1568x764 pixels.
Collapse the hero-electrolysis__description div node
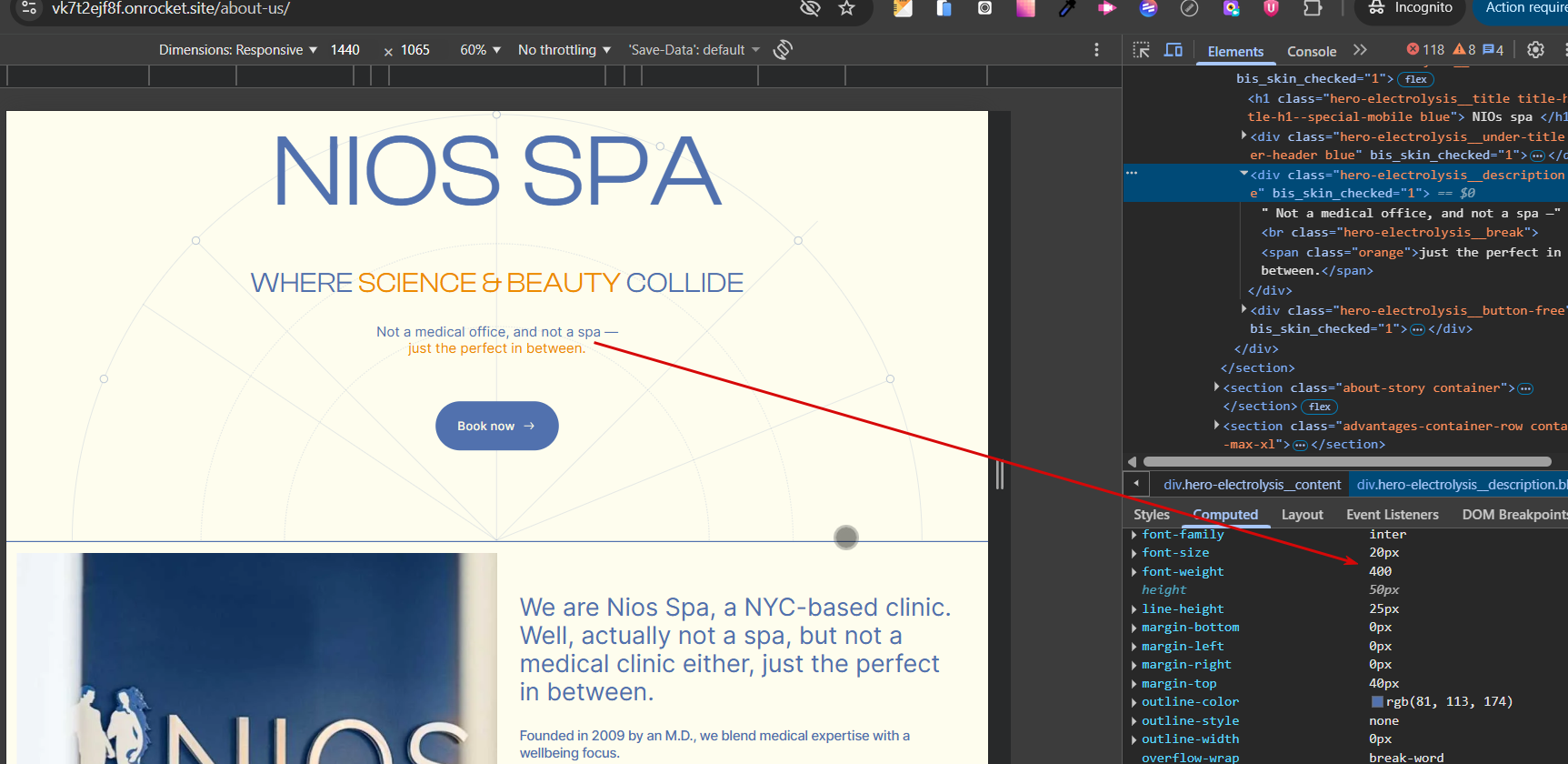point(1243,174)
